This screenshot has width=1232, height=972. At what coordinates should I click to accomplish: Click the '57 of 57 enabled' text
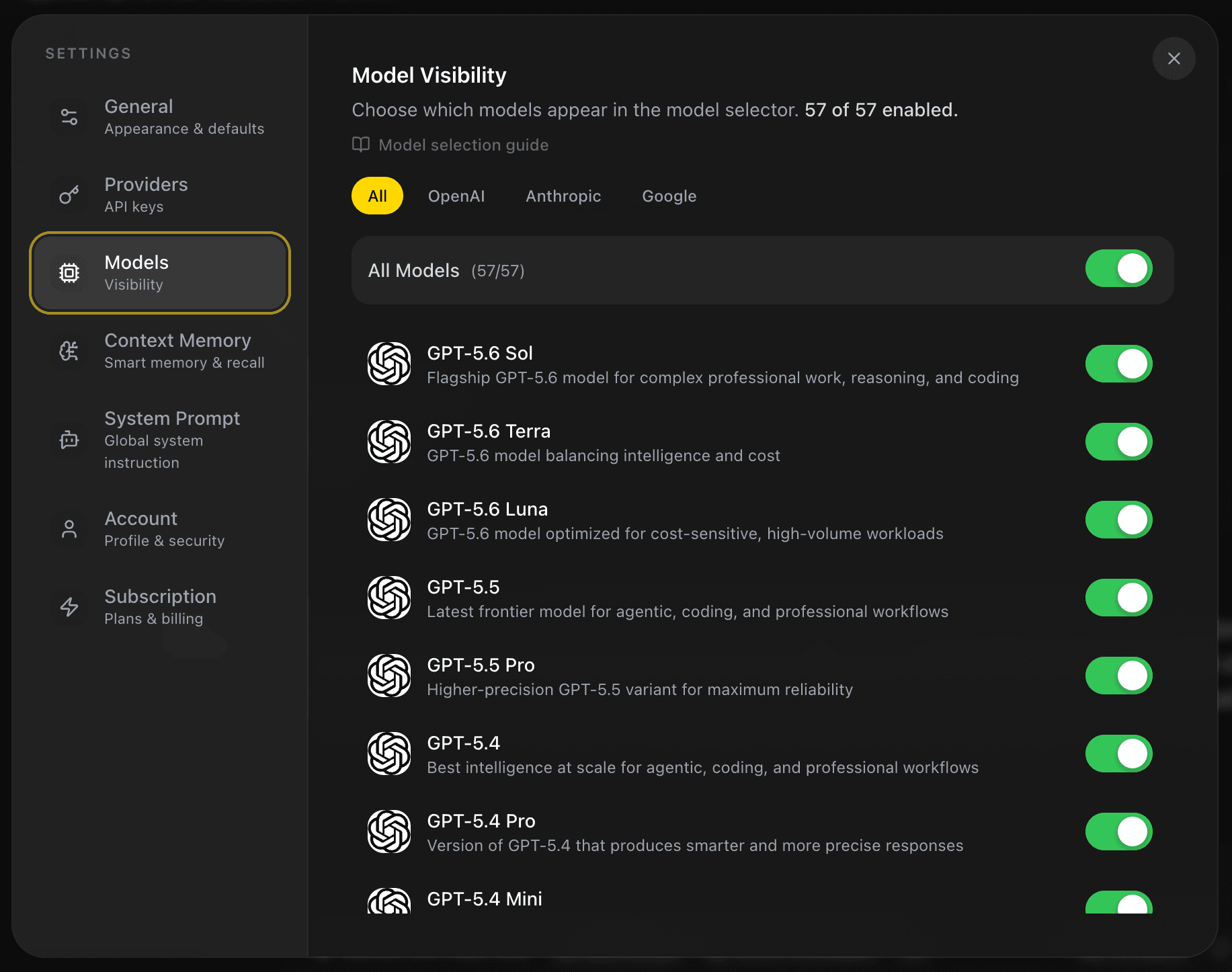pos(881,110)
